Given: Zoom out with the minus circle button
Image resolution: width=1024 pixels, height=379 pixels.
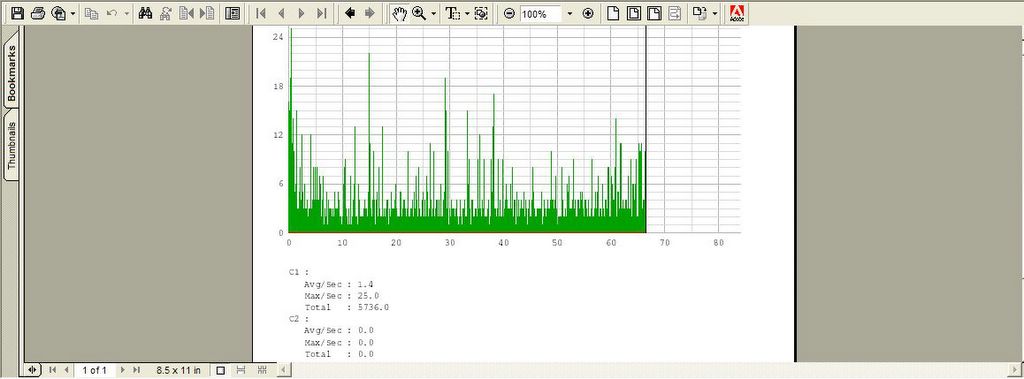Looking at the screenshot, I should (x=510, y=13).
